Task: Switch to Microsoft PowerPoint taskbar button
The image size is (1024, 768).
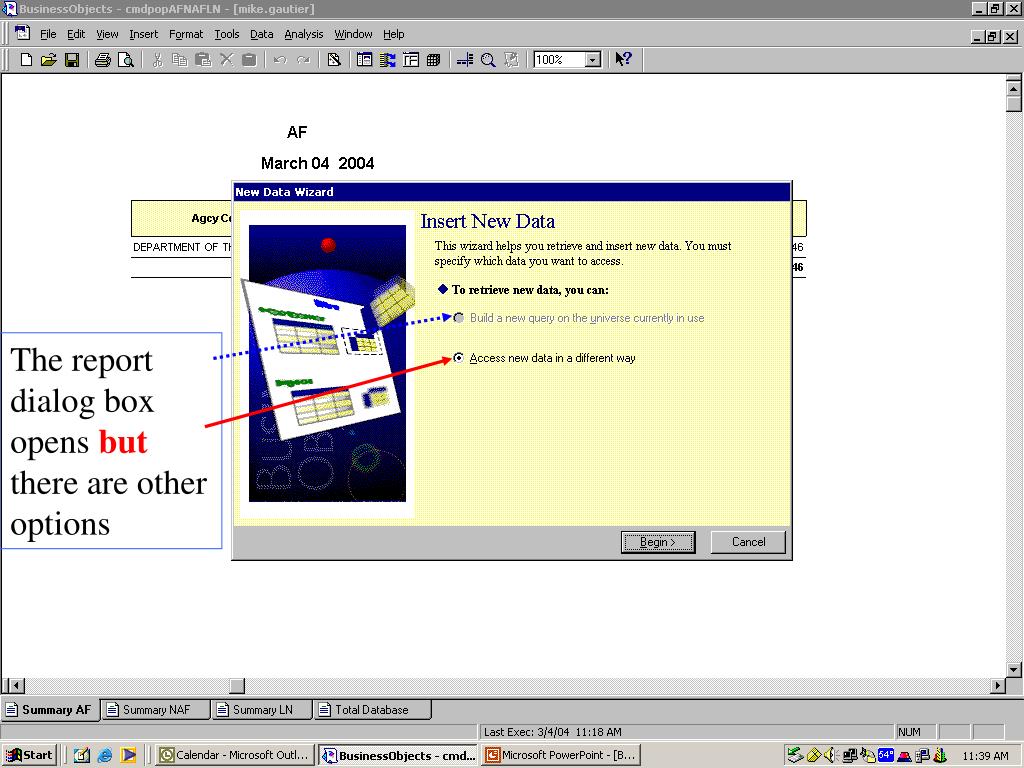Action: 561,755
